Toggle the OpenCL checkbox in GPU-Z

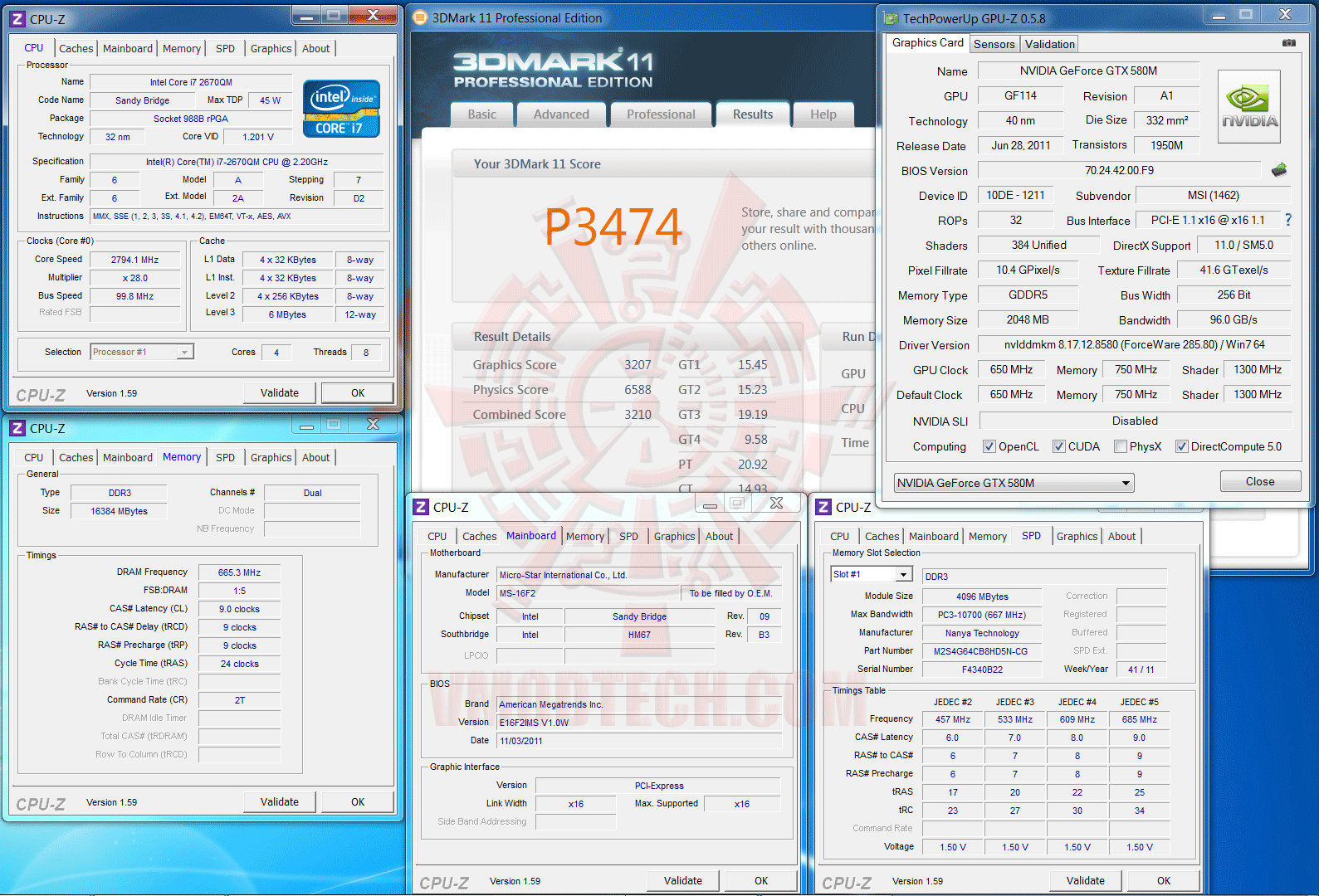(x=989, y=446)
